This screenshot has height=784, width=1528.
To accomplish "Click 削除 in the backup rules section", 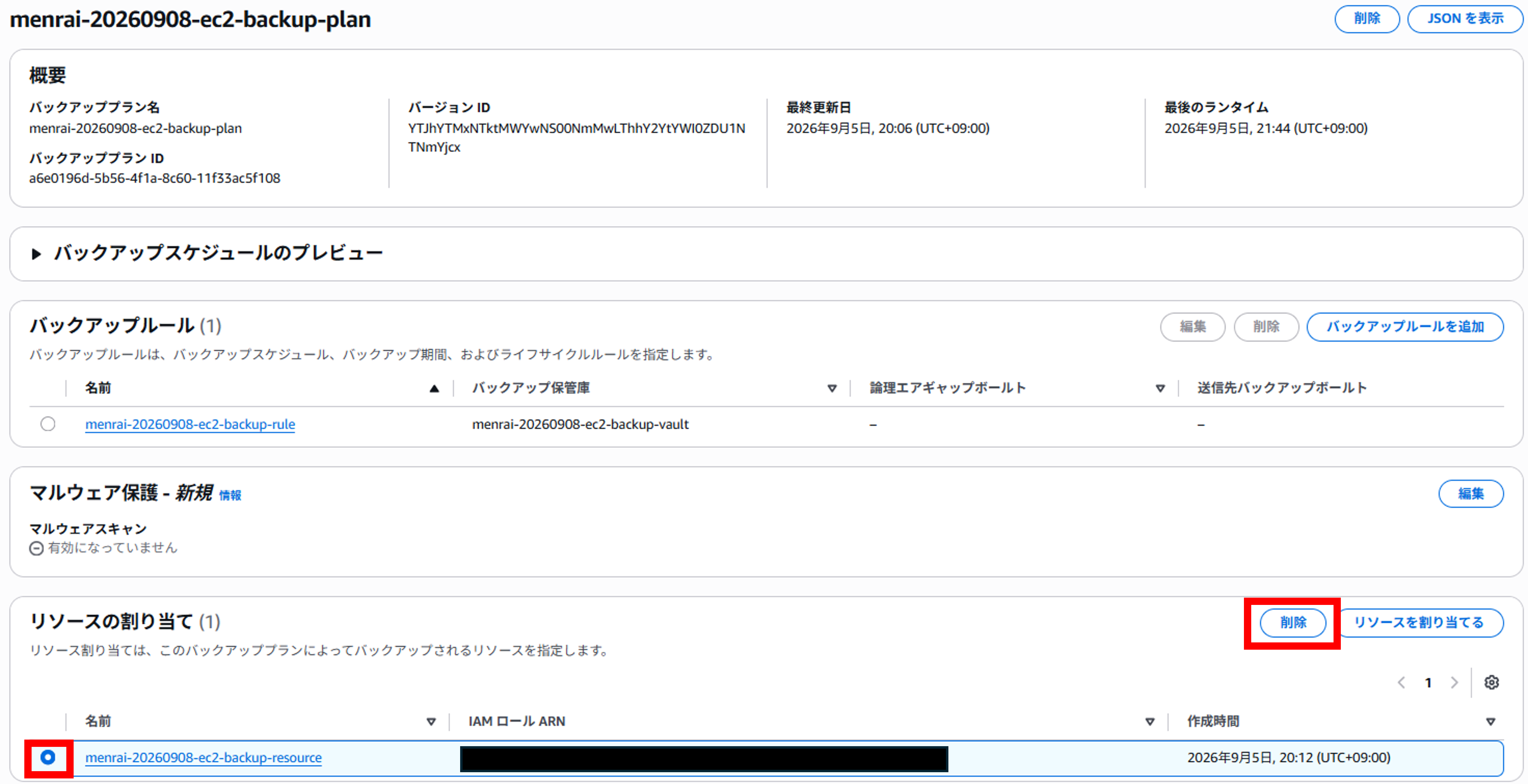I will (x=1266, y=327).
